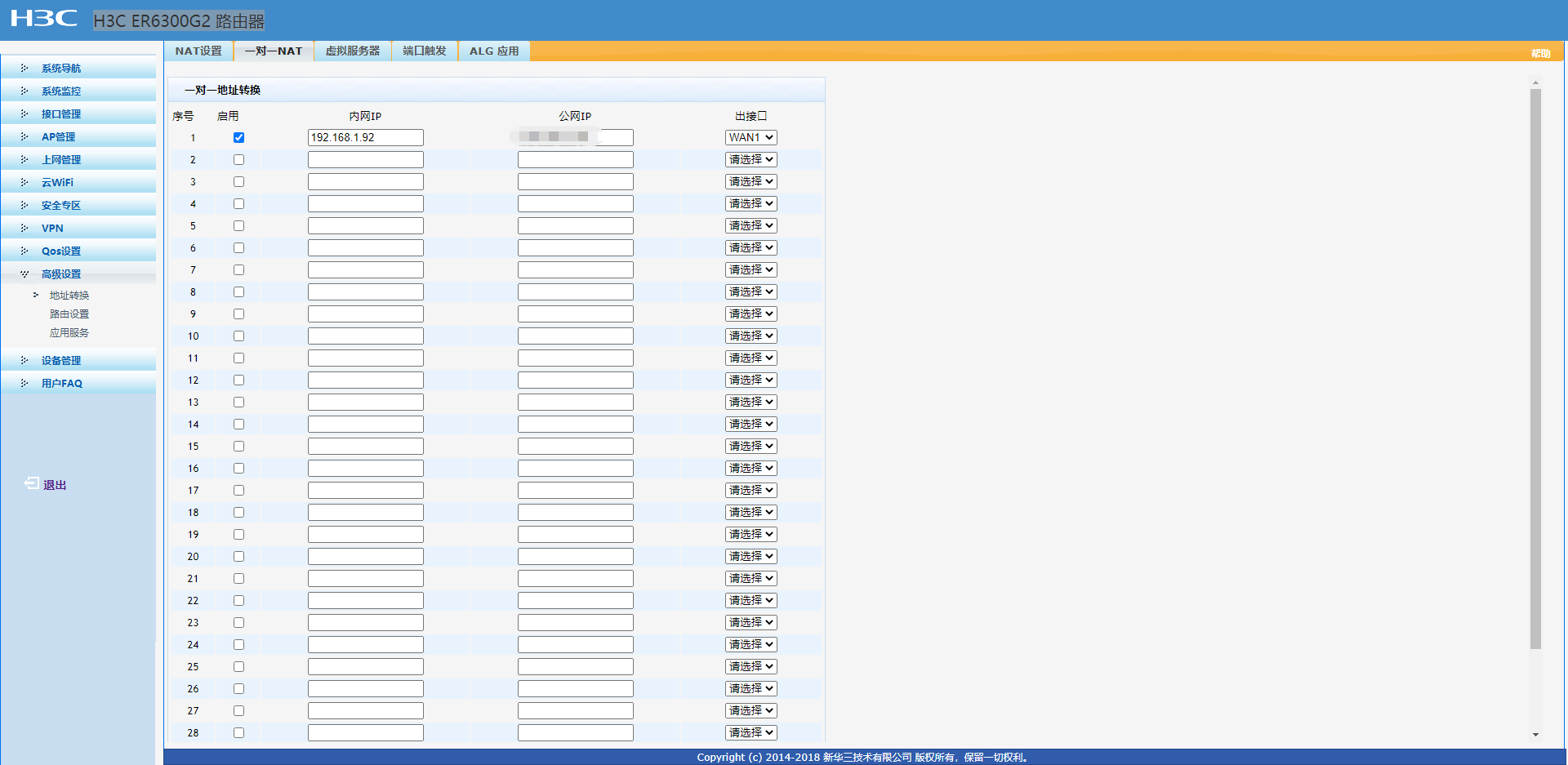
Task: Click the 公网IP field in row 6
Action: pyautogui.click(x=576, y=248)
